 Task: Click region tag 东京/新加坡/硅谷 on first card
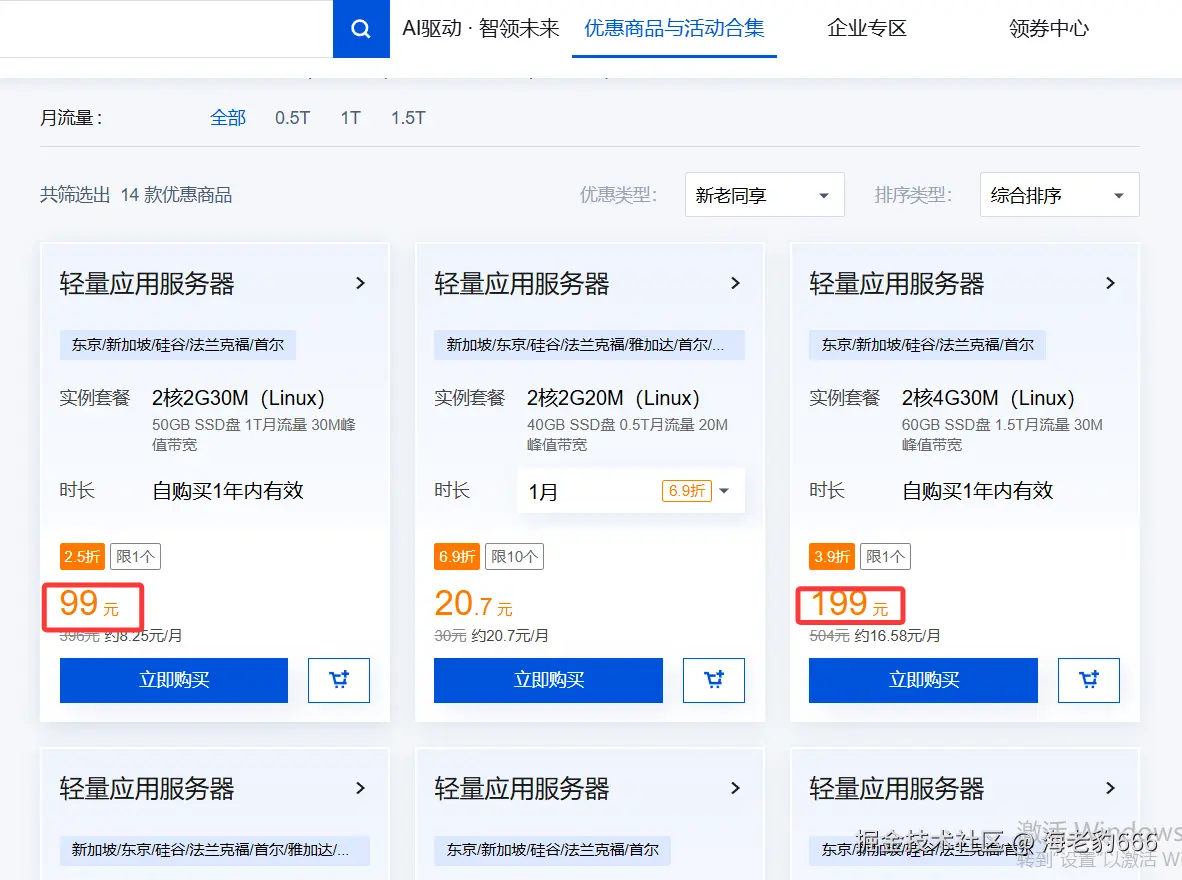pos(178,345)
